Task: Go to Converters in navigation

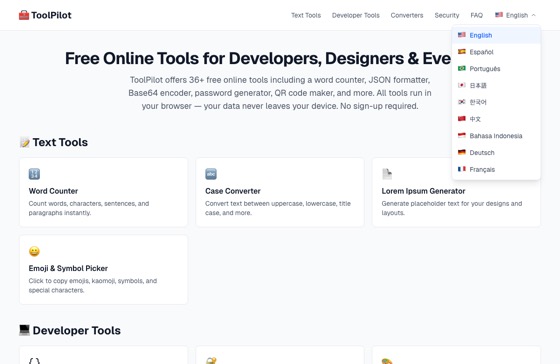Action: [407, 15]
